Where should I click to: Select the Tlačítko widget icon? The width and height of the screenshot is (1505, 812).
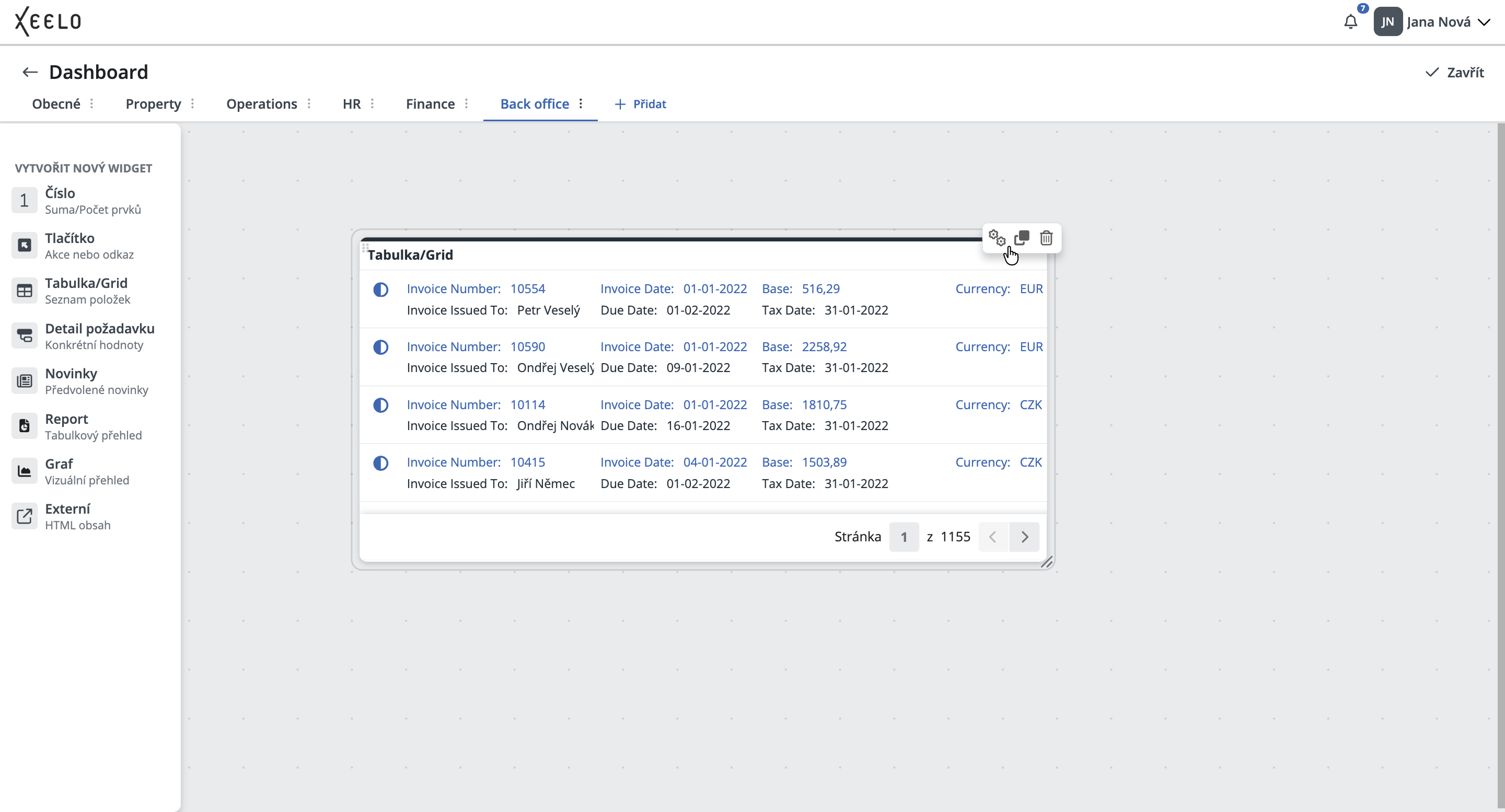pos(24,246)
